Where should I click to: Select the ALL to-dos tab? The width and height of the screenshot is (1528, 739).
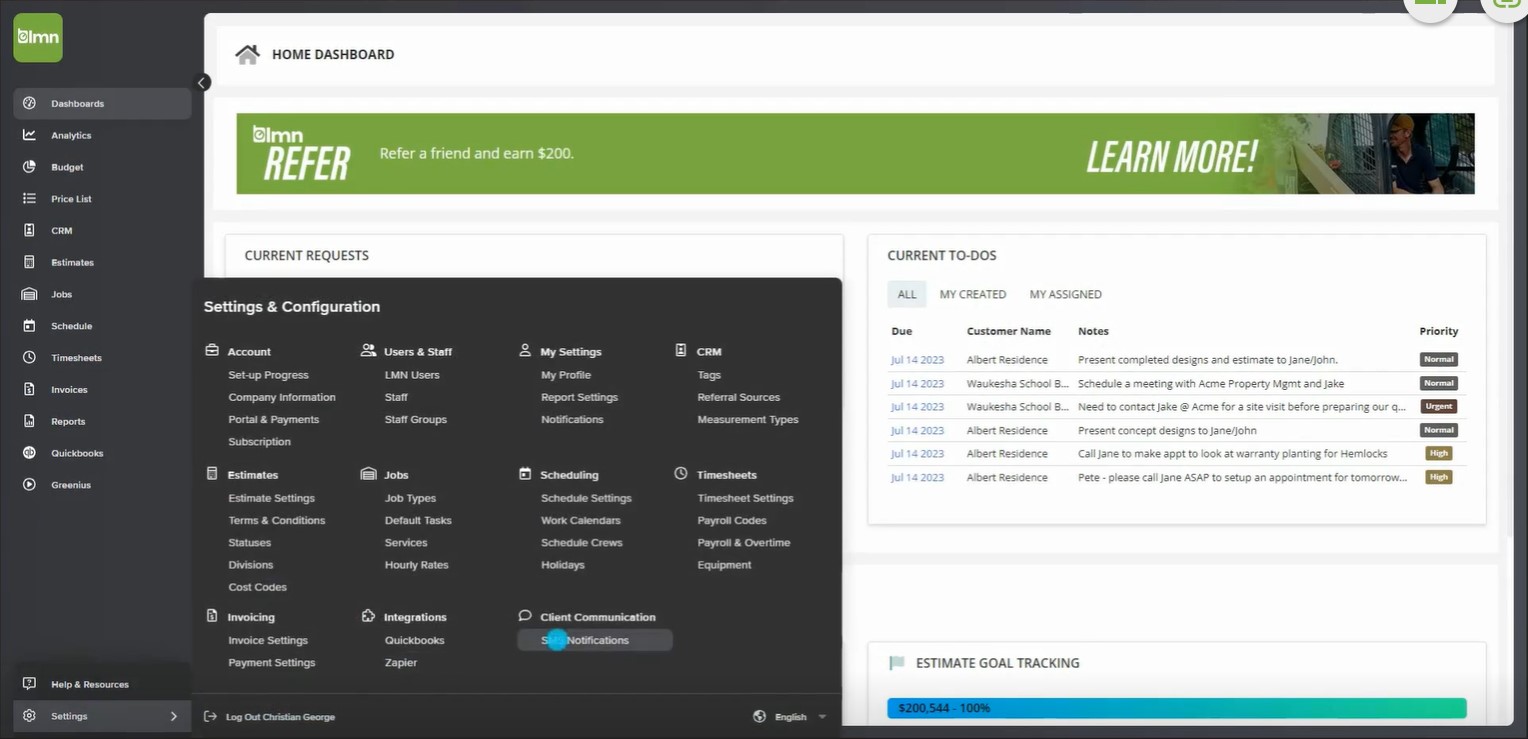click(907, 294)
